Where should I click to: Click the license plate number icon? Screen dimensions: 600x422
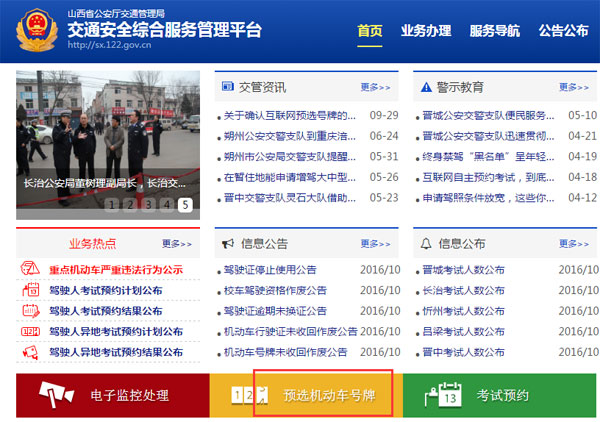coord(249,395)
